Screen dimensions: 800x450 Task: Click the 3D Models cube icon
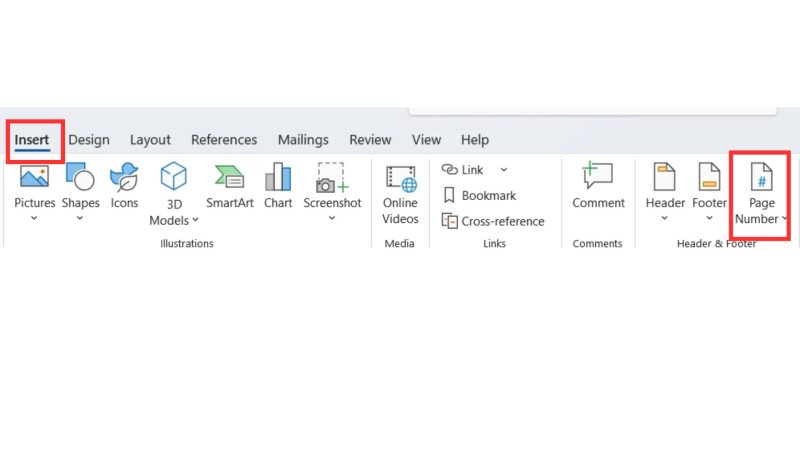click(173, 176)
